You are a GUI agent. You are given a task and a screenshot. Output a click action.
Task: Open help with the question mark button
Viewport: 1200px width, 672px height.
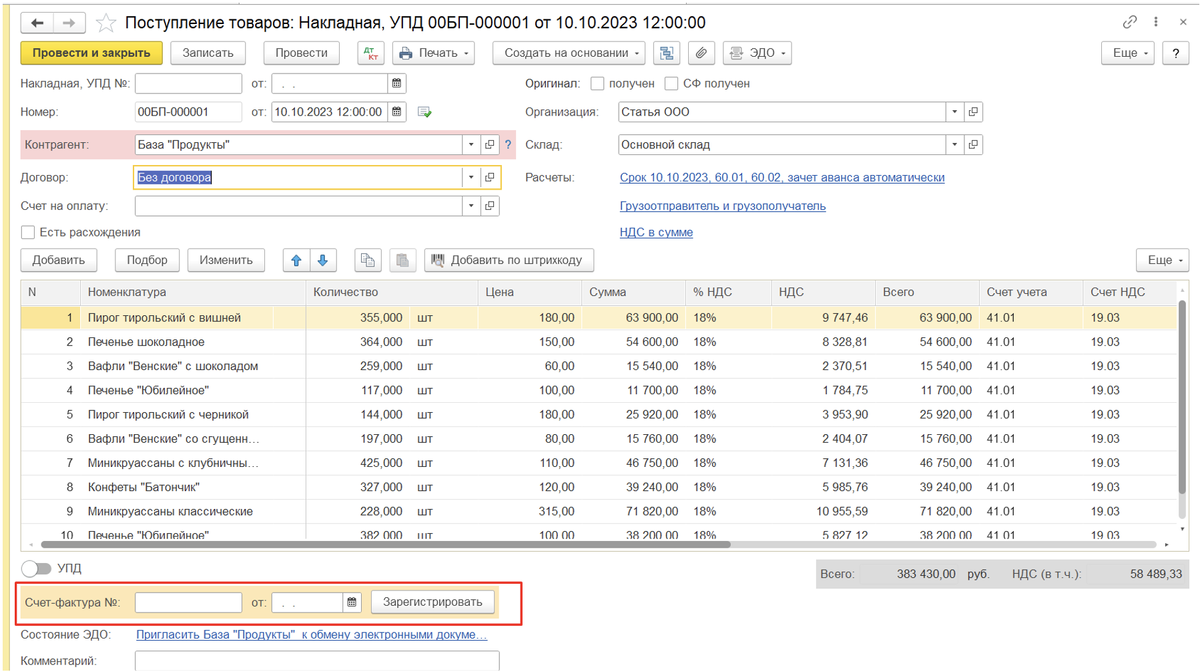point(1175,53)
